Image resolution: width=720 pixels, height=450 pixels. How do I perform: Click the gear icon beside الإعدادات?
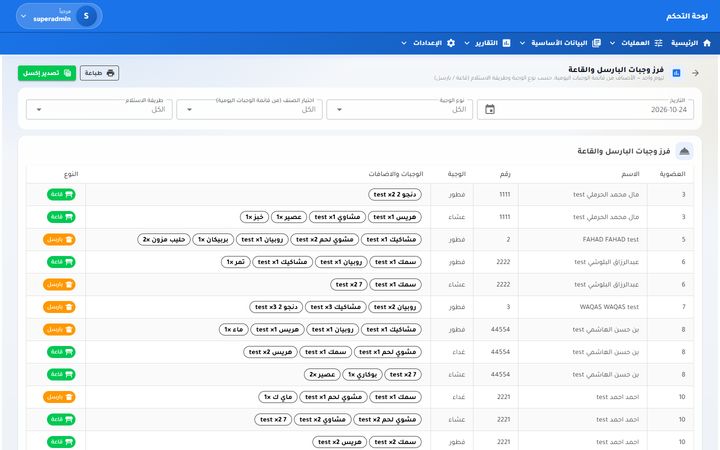point(451,43)
